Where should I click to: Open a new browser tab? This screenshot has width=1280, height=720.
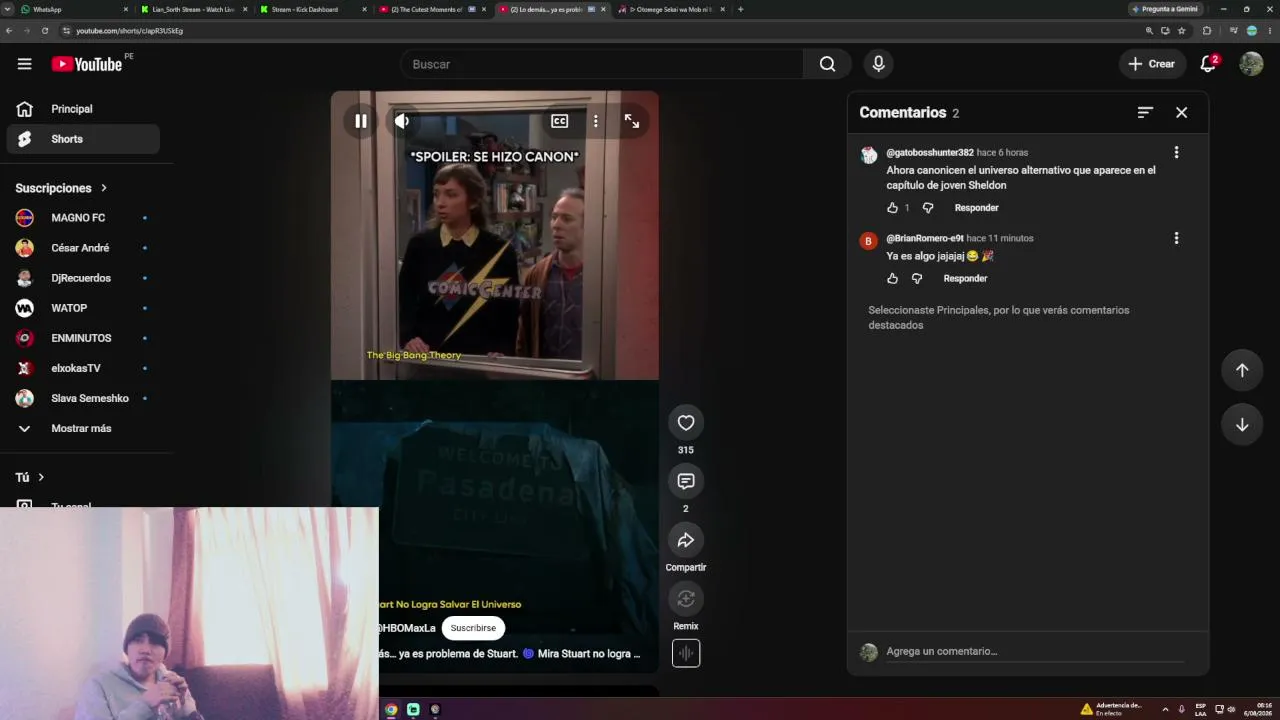tap(740, 9)
